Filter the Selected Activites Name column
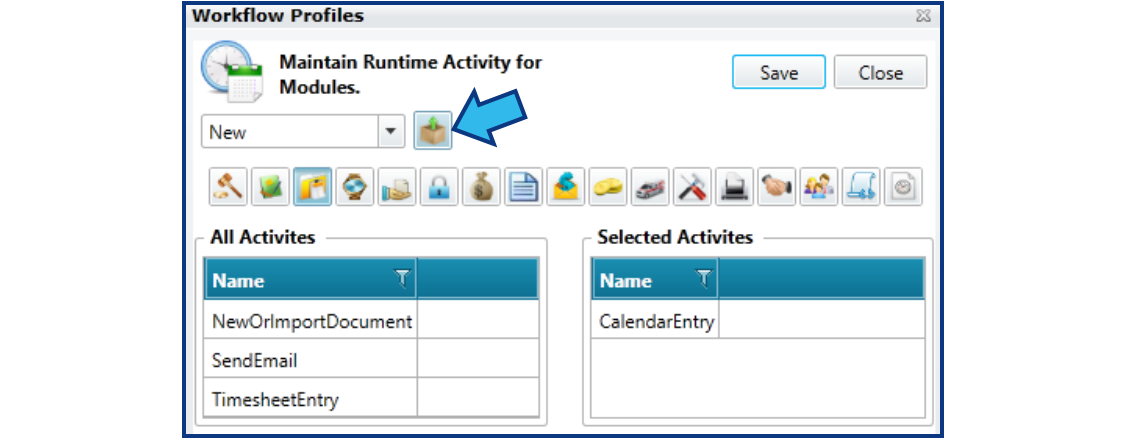Viewport: 1123px width, 439px height. point(705,279)
